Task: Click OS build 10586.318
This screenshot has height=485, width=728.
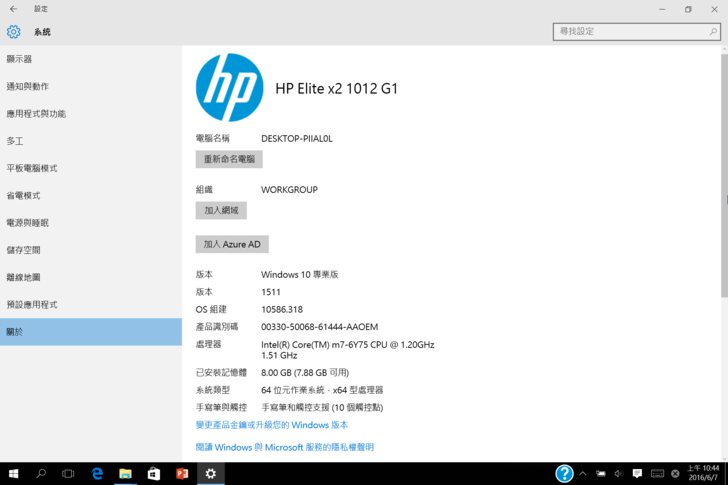Action: pos(282,310)
